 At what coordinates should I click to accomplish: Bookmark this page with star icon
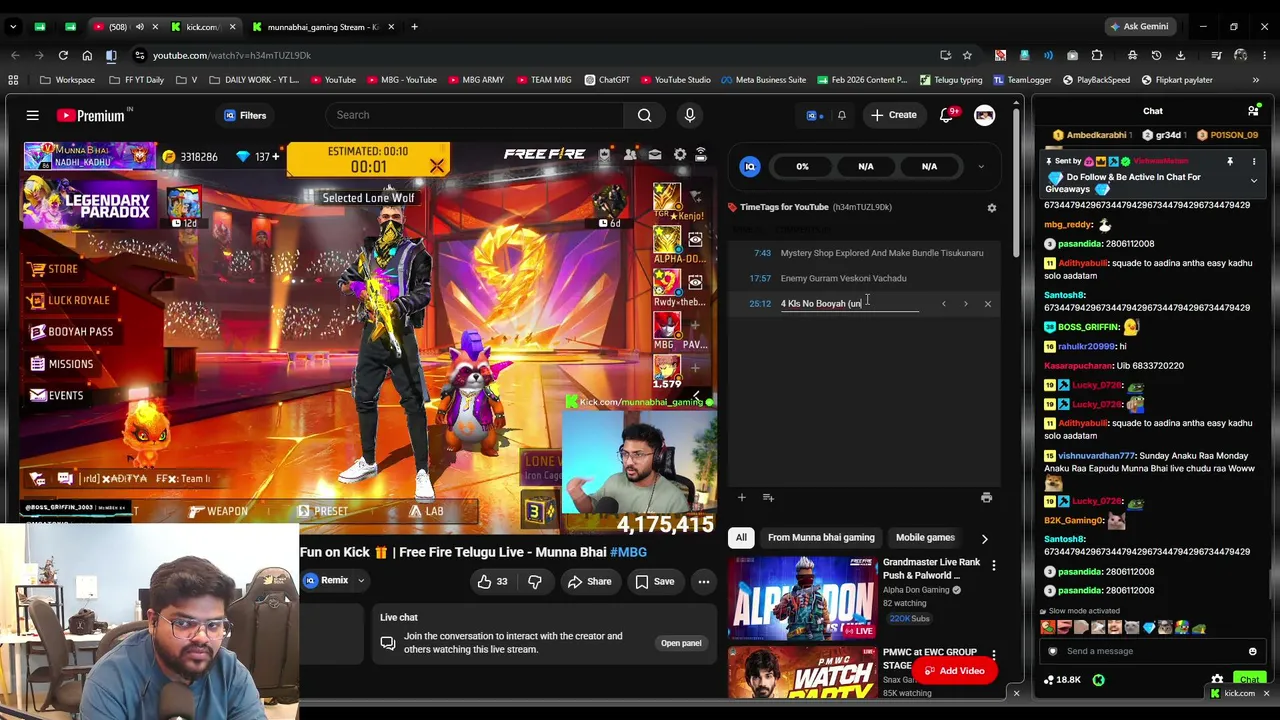coord(967,55)
